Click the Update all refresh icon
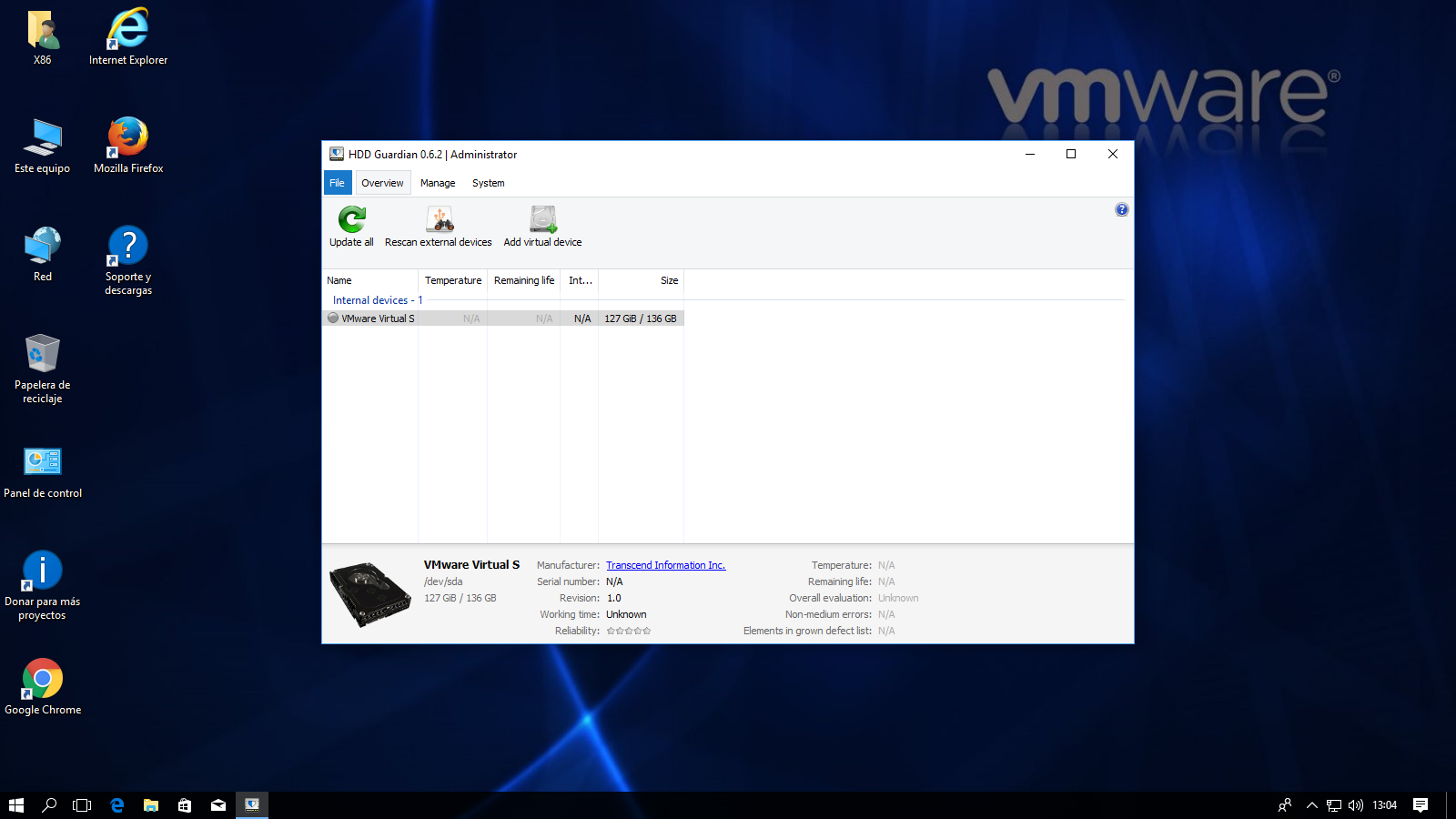1456x819 pixels. 352,219
